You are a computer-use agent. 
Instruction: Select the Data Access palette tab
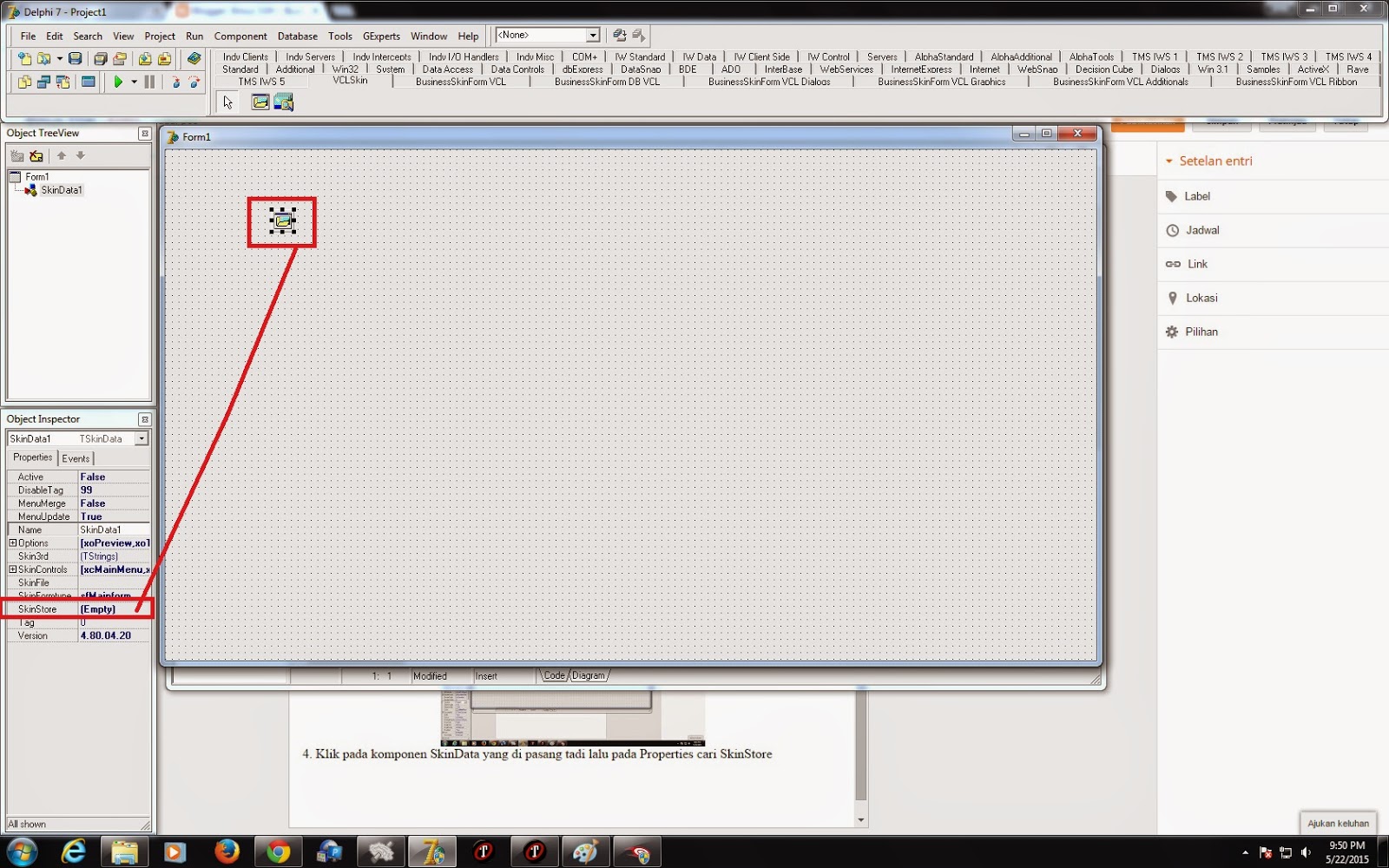click(x=448, y=69)
